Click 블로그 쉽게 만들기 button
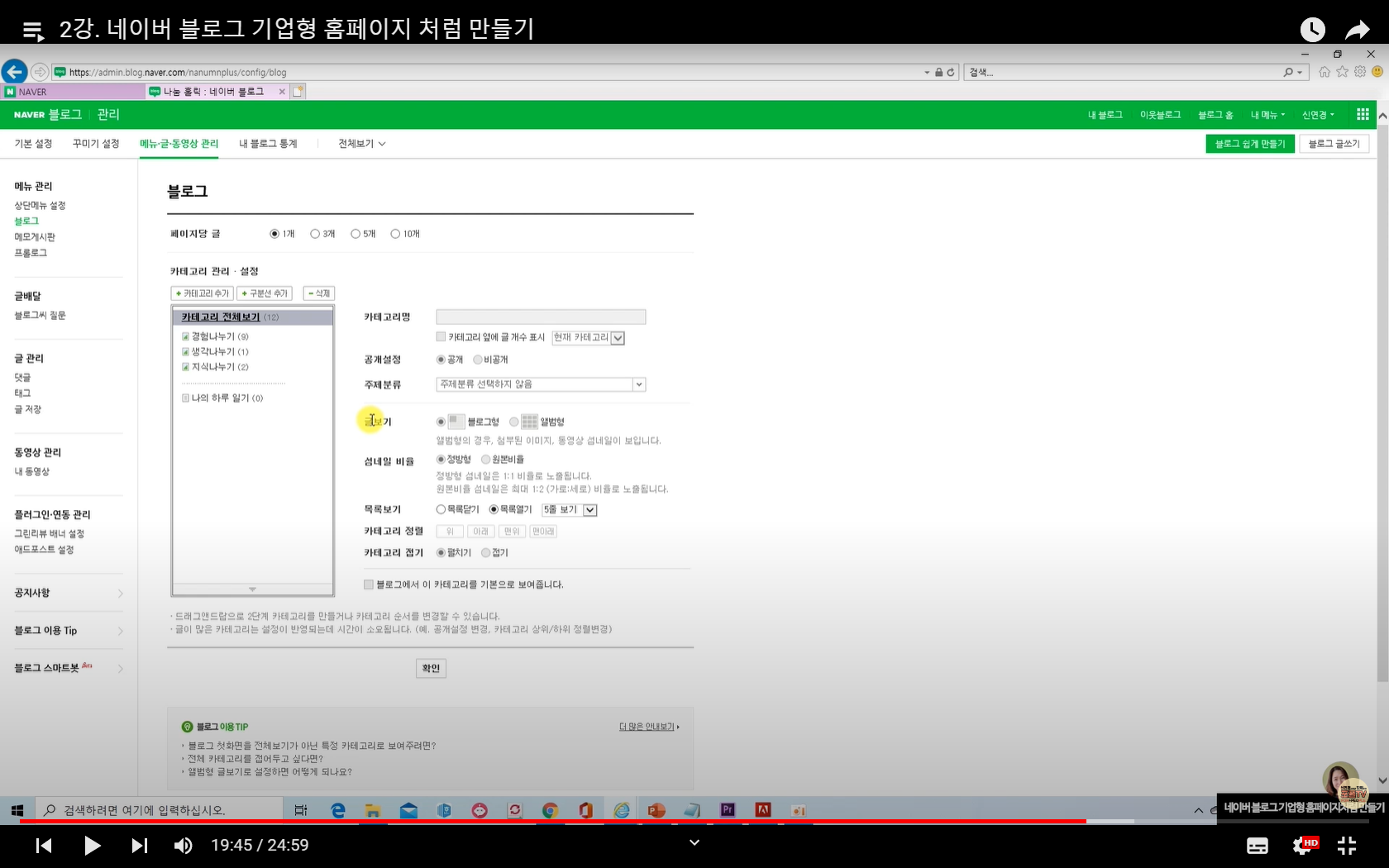This screenshot has width=1389, height=868. (1250, 144)
